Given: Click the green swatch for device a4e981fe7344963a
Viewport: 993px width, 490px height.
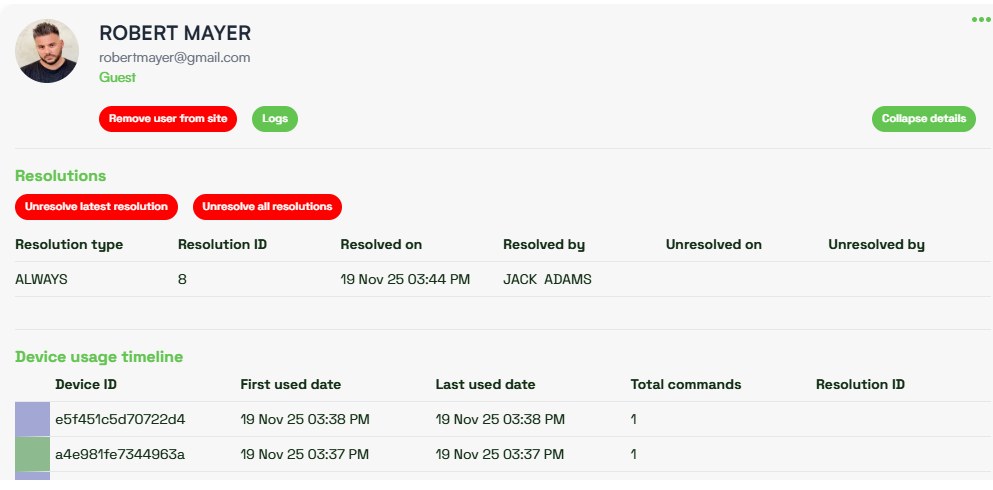Looking at the screenshot, I should point(32,454).
